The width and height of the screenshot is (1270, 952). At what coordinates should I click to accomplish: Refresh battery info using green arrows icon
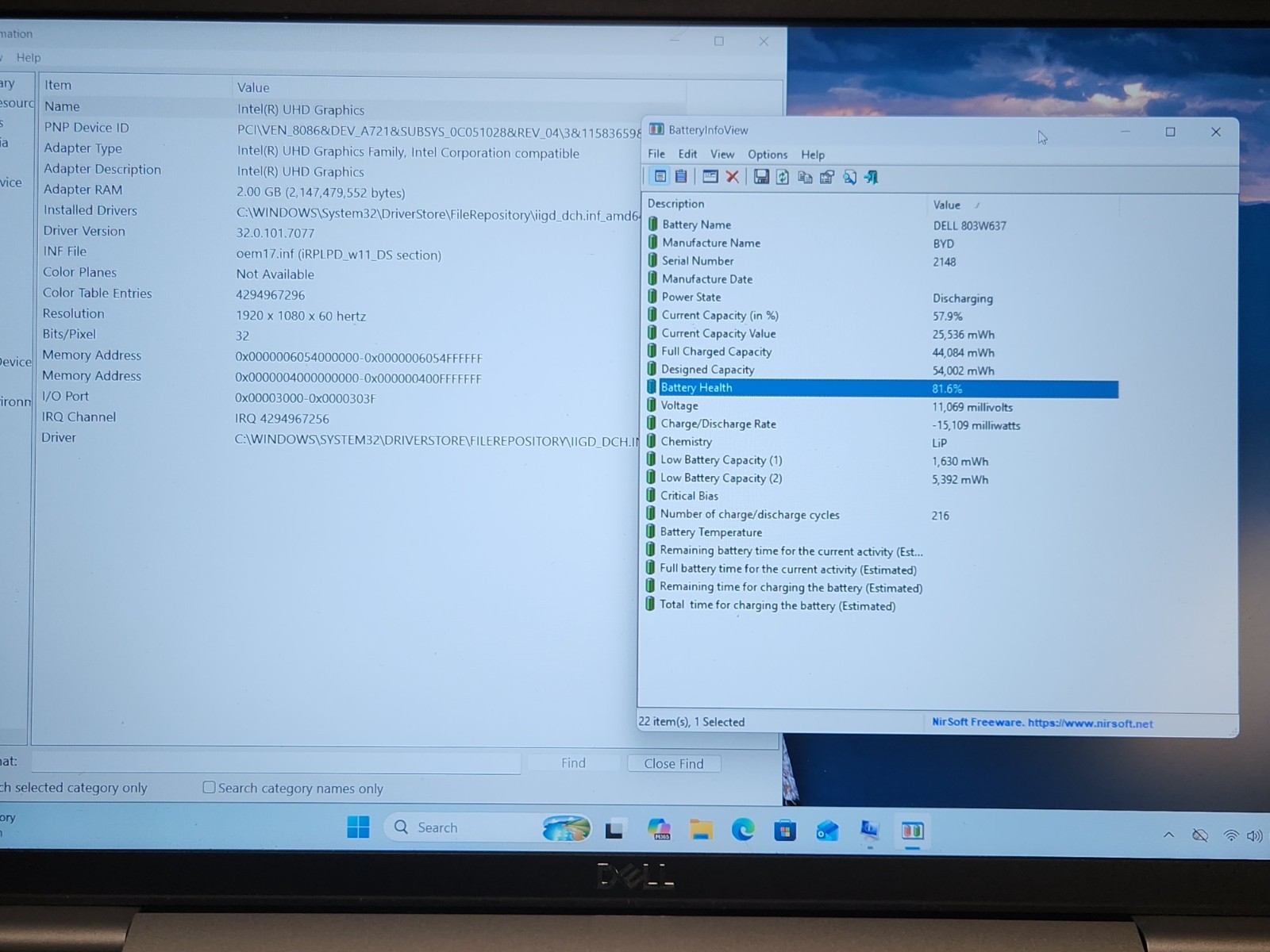coord(783,177)
